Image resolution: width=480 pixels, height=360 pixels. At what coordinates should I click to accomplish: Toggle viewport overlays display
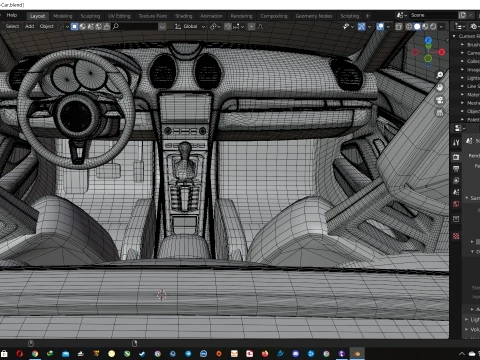[380, 26]
